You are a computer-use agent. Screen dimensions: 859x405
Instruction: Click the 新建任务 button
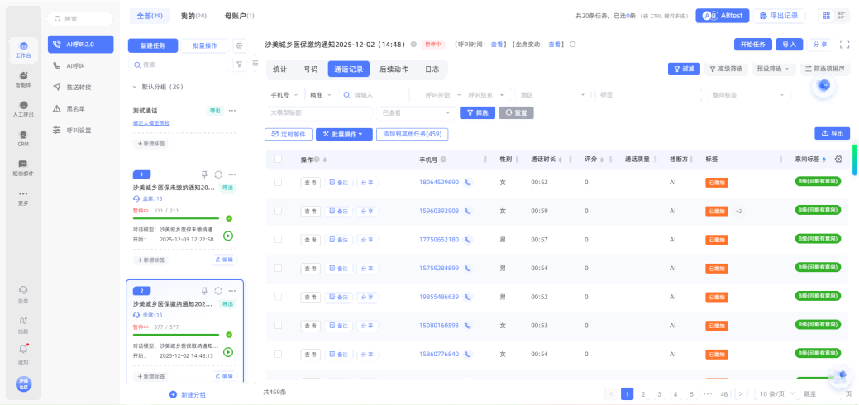(x=152, y=46)
